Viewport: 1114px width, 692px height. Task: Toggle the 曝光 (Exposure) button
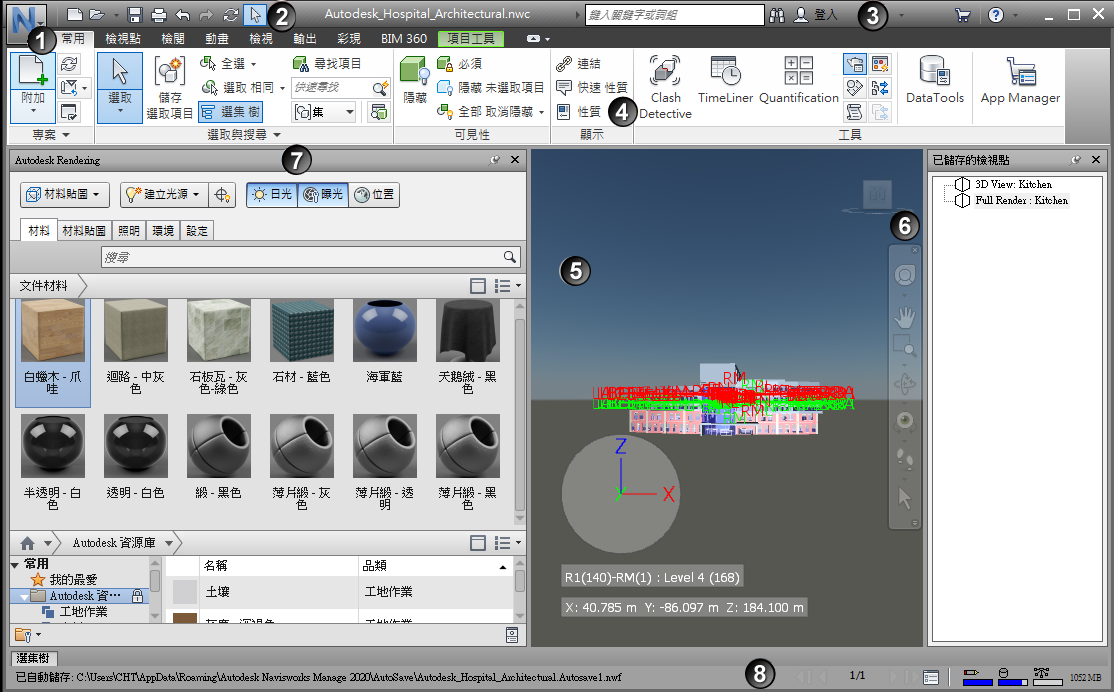pos(323,195)
